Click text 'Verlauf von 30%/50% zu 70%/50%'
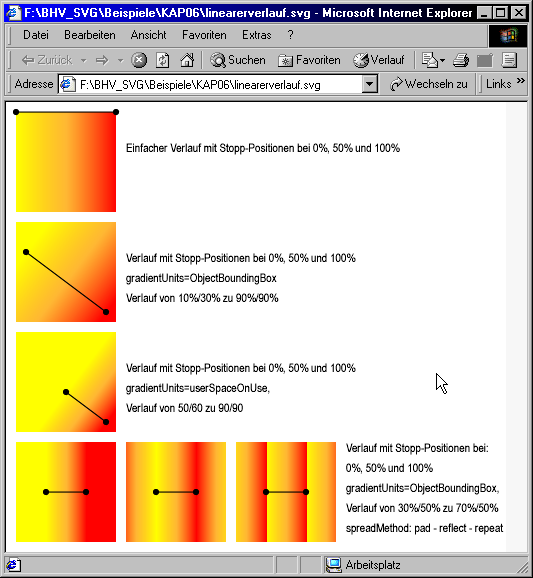This screenshot has height=578, width=533. click(x=422, y=508)
